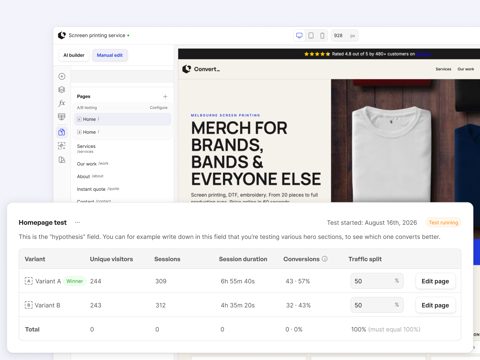The width and height of the screenshot is (480, 360).
Task: Click the Variant B traffic split field
Action: (377, 305)
